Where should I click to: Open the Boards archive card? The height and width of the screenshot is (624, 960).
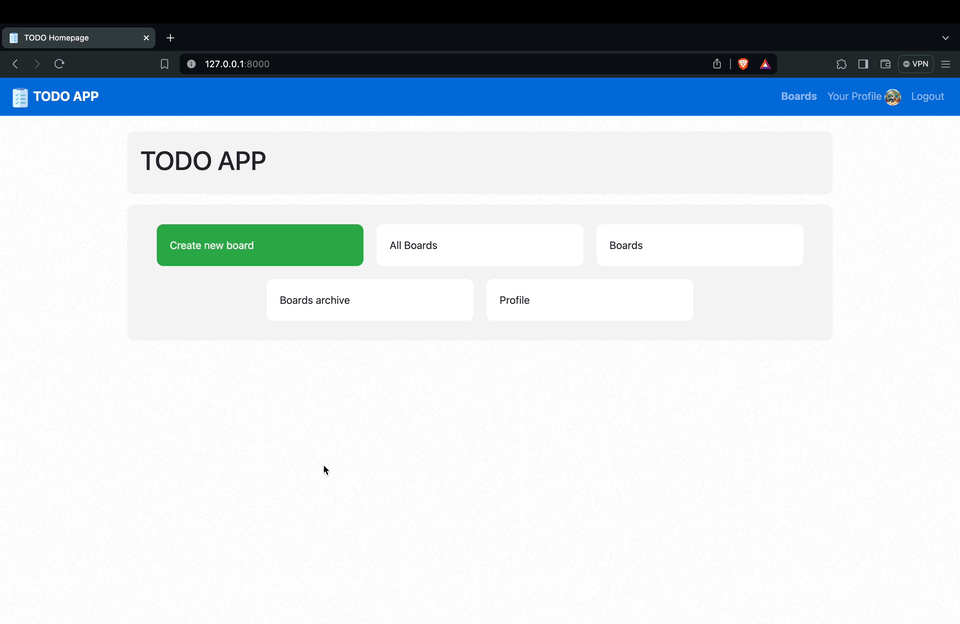pos(370,300)
